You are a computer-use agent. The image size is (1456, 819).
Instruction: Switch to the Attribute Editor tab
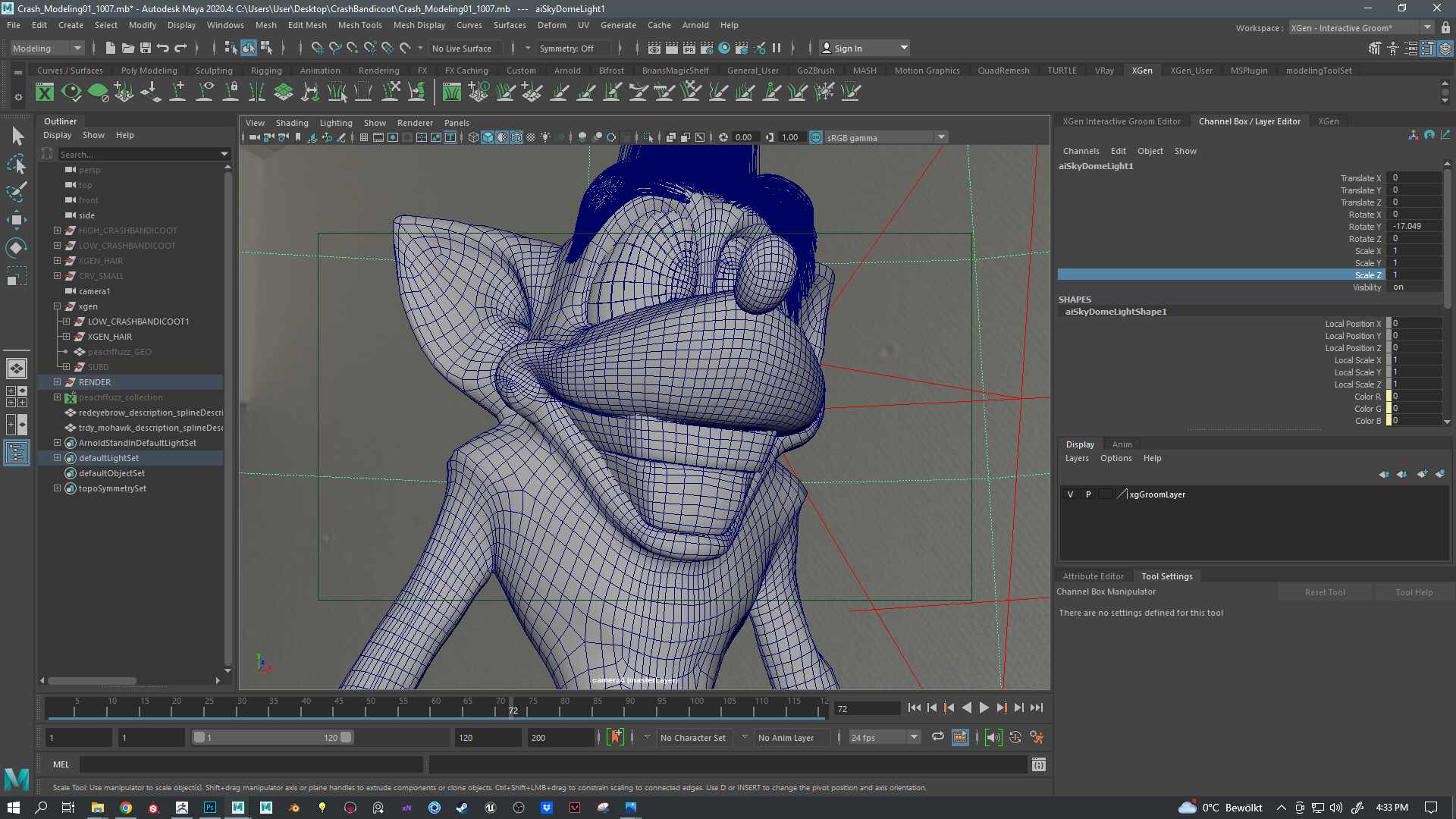coord(1093,576)
